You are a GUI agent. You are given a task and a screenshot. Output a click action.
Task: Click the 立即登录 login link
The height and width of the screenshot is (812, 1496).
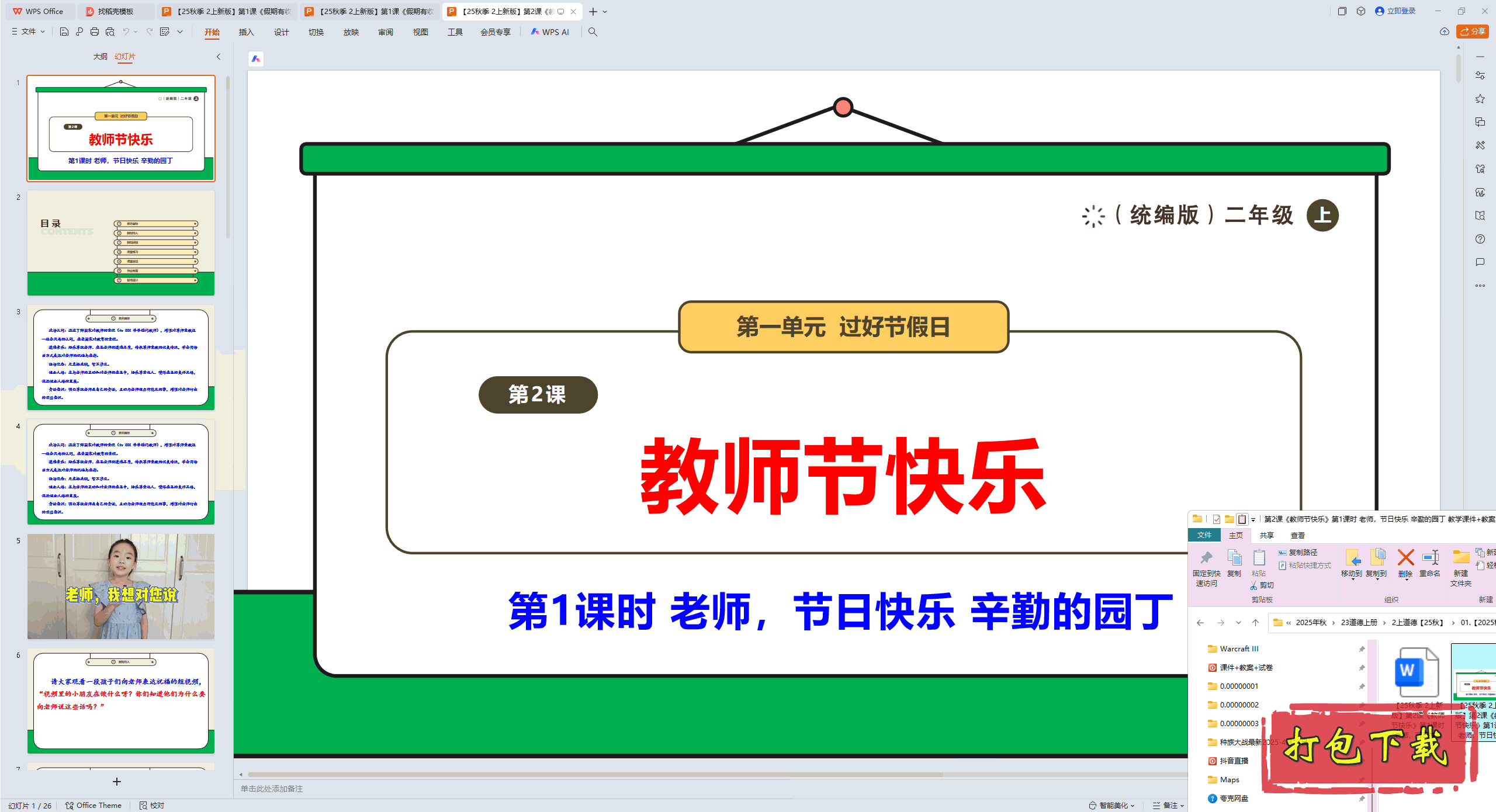click(1395, 11)
